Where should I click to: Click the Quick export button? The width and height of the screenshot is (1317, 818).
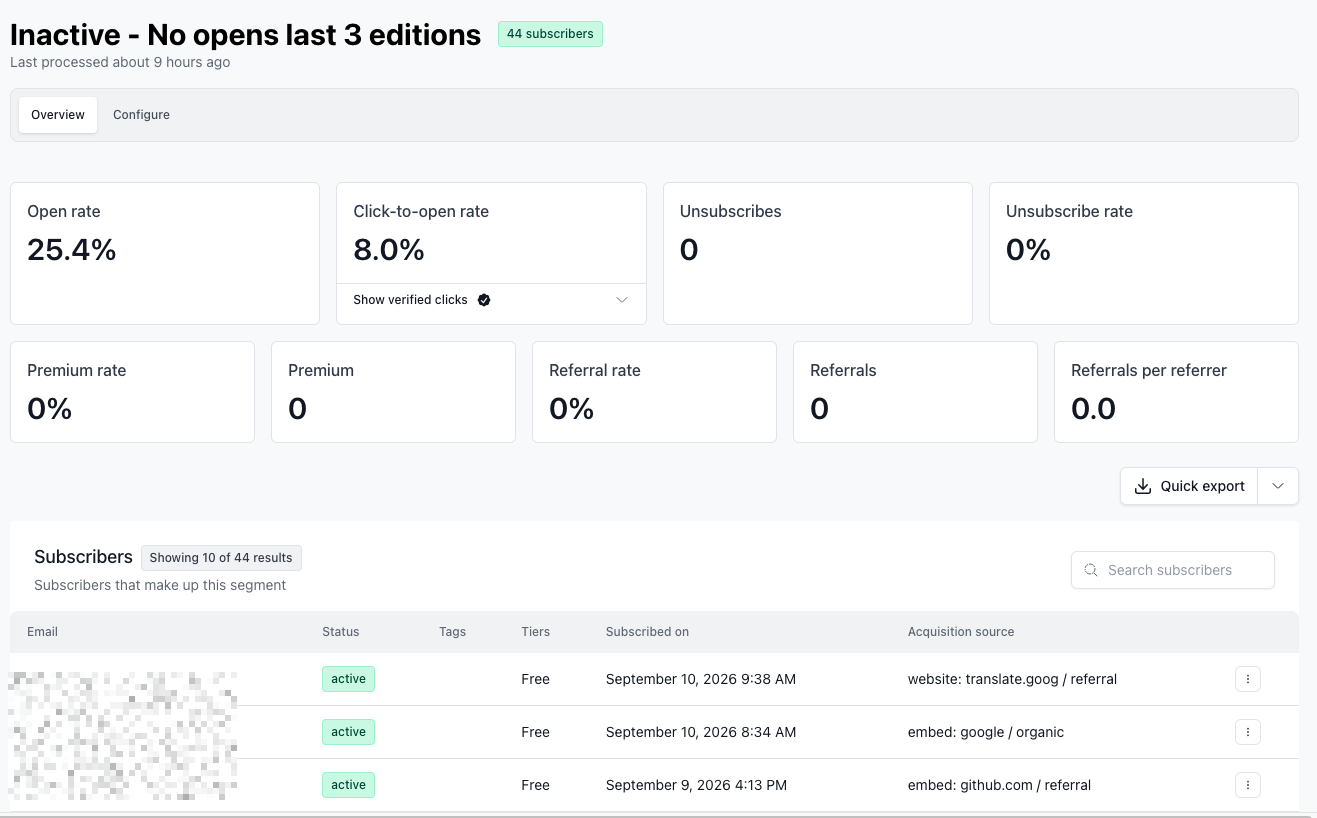pyautogui.click(x=1189, y=486)
